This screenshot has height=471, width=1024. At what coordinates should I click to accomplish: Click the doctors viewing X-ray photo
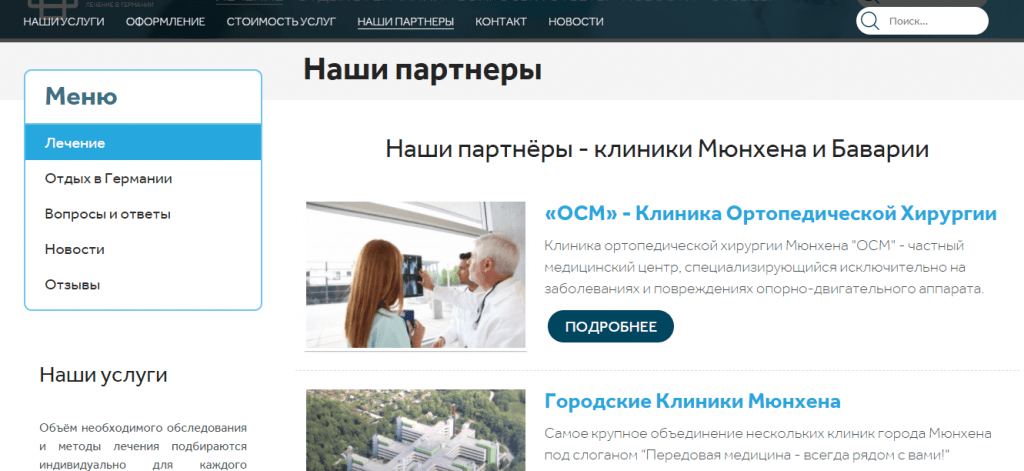415,275
